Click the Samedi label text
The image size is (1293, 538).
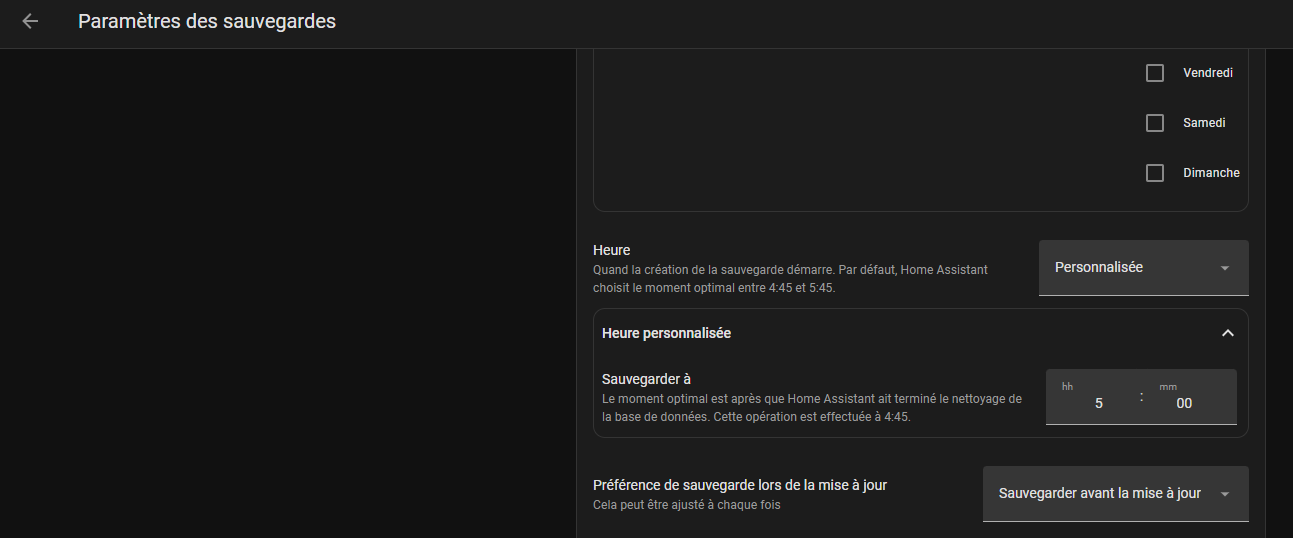(1204, 123)
